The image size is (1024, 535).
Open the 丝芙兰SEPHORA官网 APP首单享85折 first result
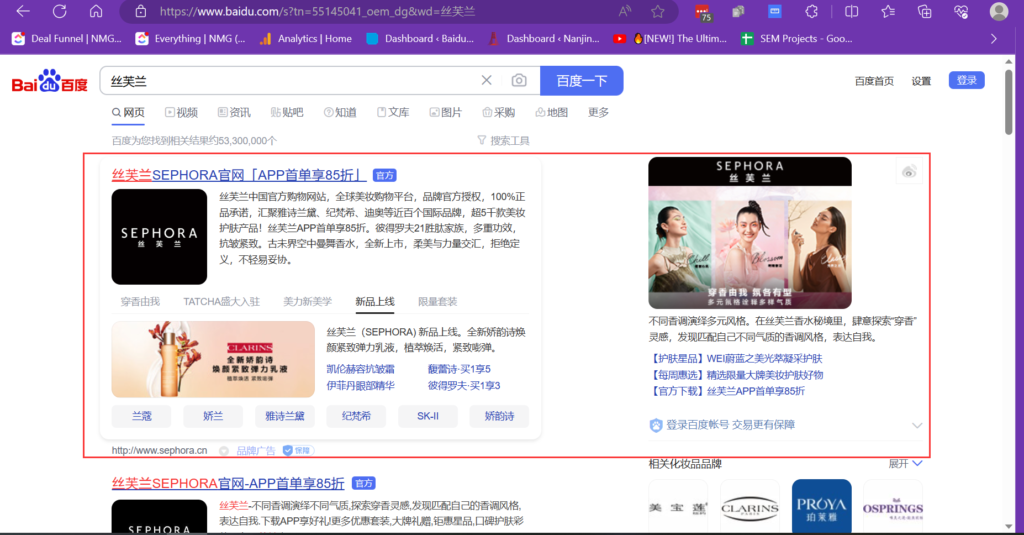[x=240, y=175]
